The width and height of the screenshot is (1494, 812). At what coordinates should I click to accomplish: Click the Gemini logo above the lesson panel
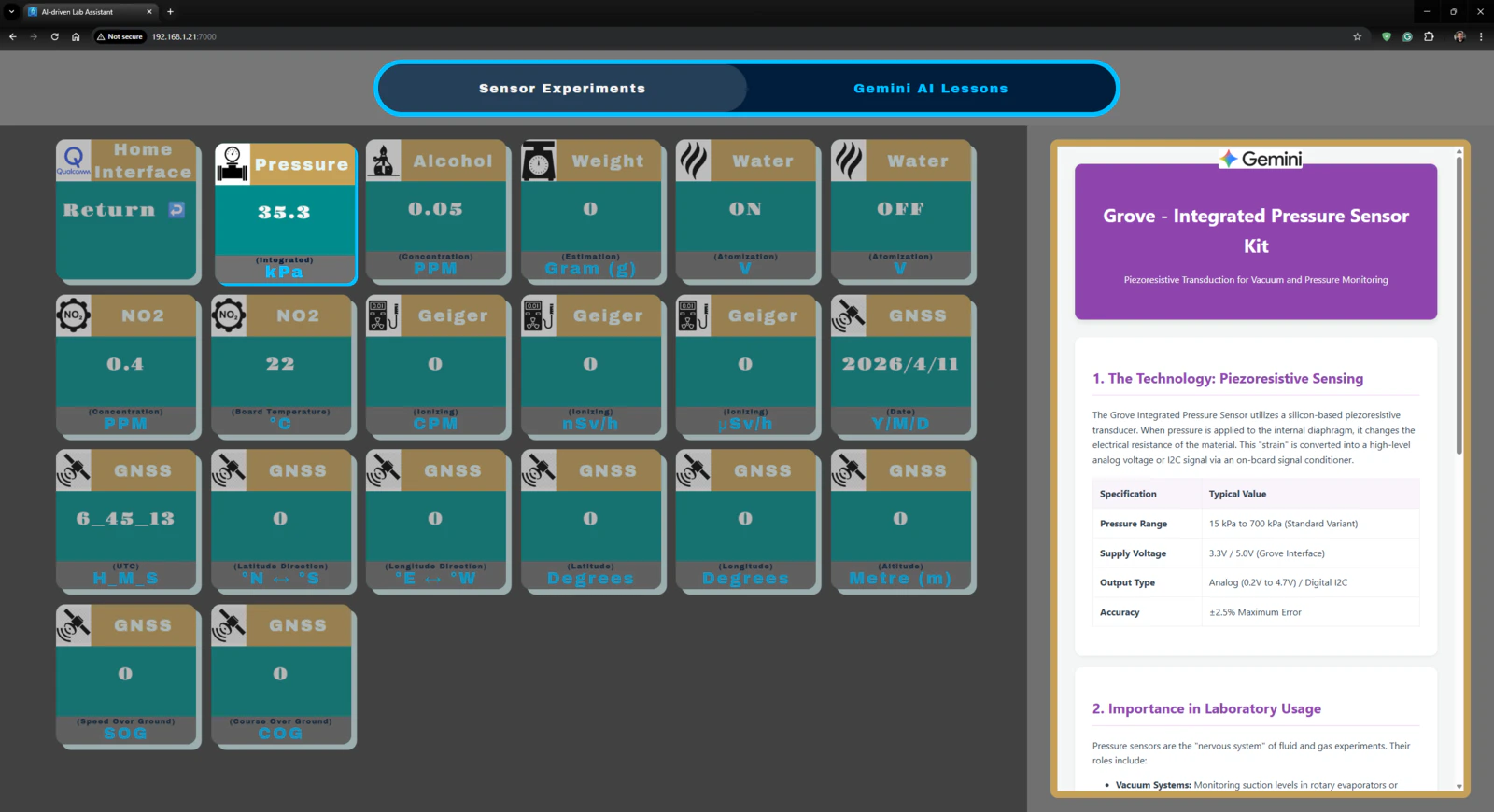click(x=1261, y=159)
